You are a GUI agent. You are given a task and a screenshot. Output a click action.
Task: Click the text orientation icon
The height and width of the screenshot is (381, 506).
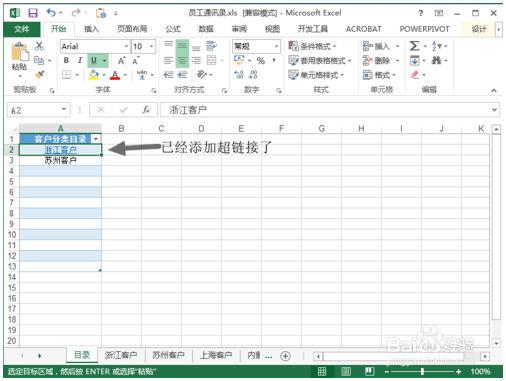click(x=201, y=74)
